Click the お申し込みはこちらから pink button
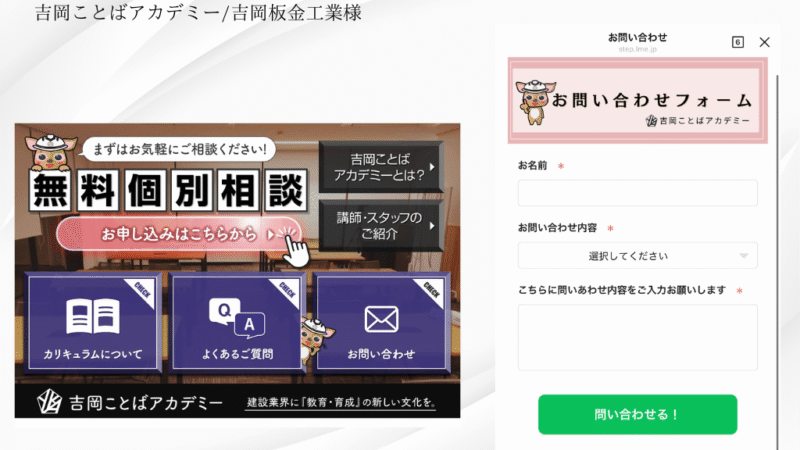The height and width of the screenshot is (450, 800). coord(179,234)
